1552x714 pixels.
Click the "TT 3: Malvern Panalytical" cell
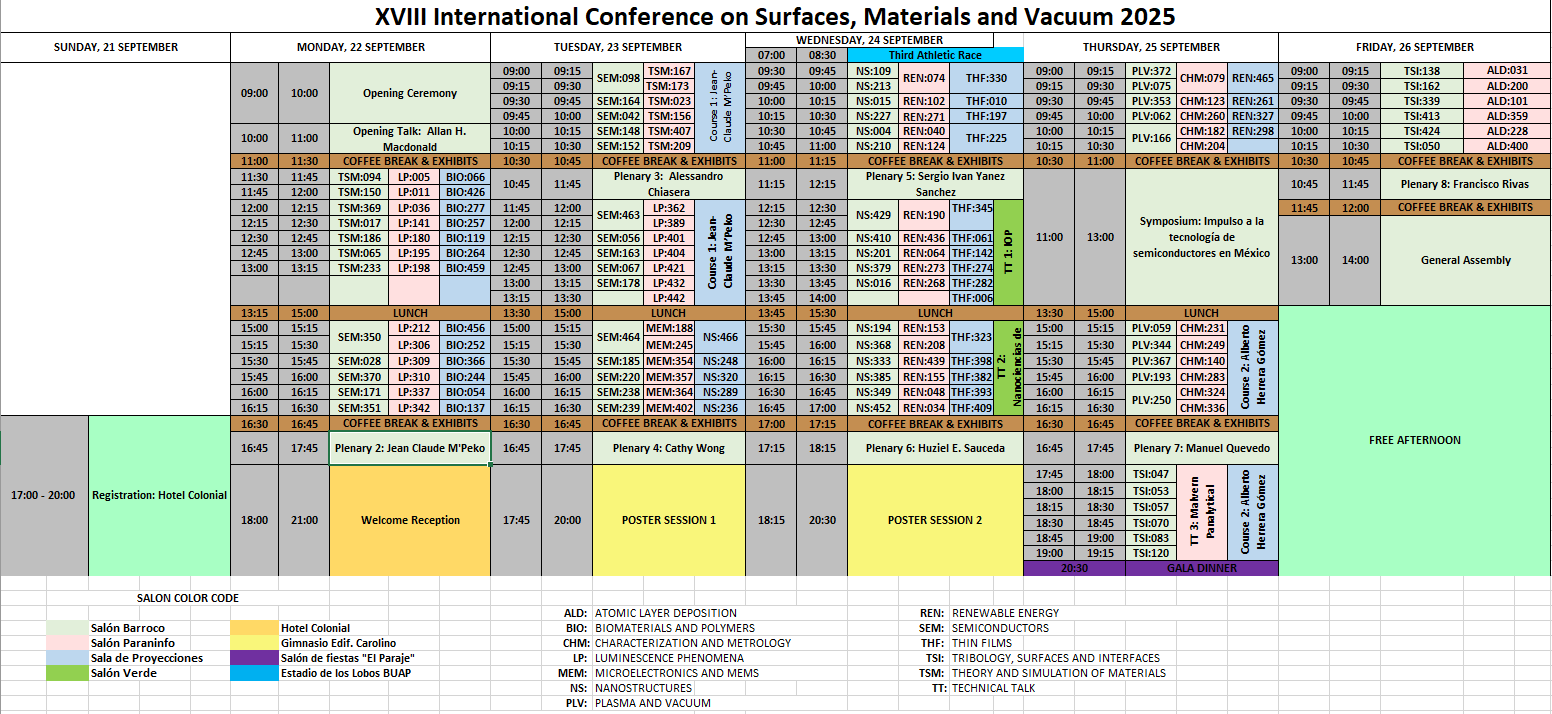point(1202,513)
